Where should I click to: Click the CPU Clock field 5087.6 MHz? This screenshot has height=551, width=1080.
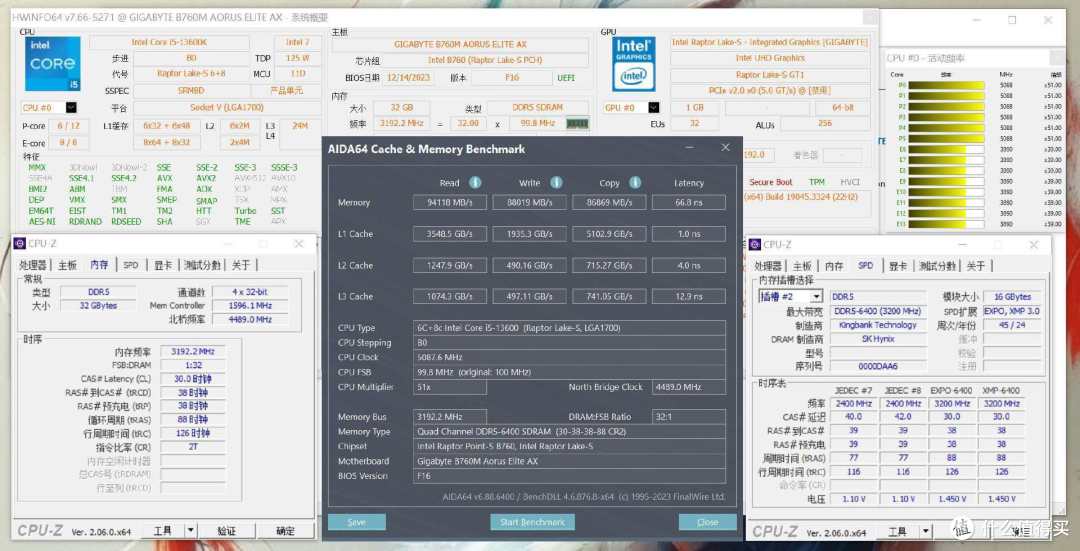coord(570,357)
